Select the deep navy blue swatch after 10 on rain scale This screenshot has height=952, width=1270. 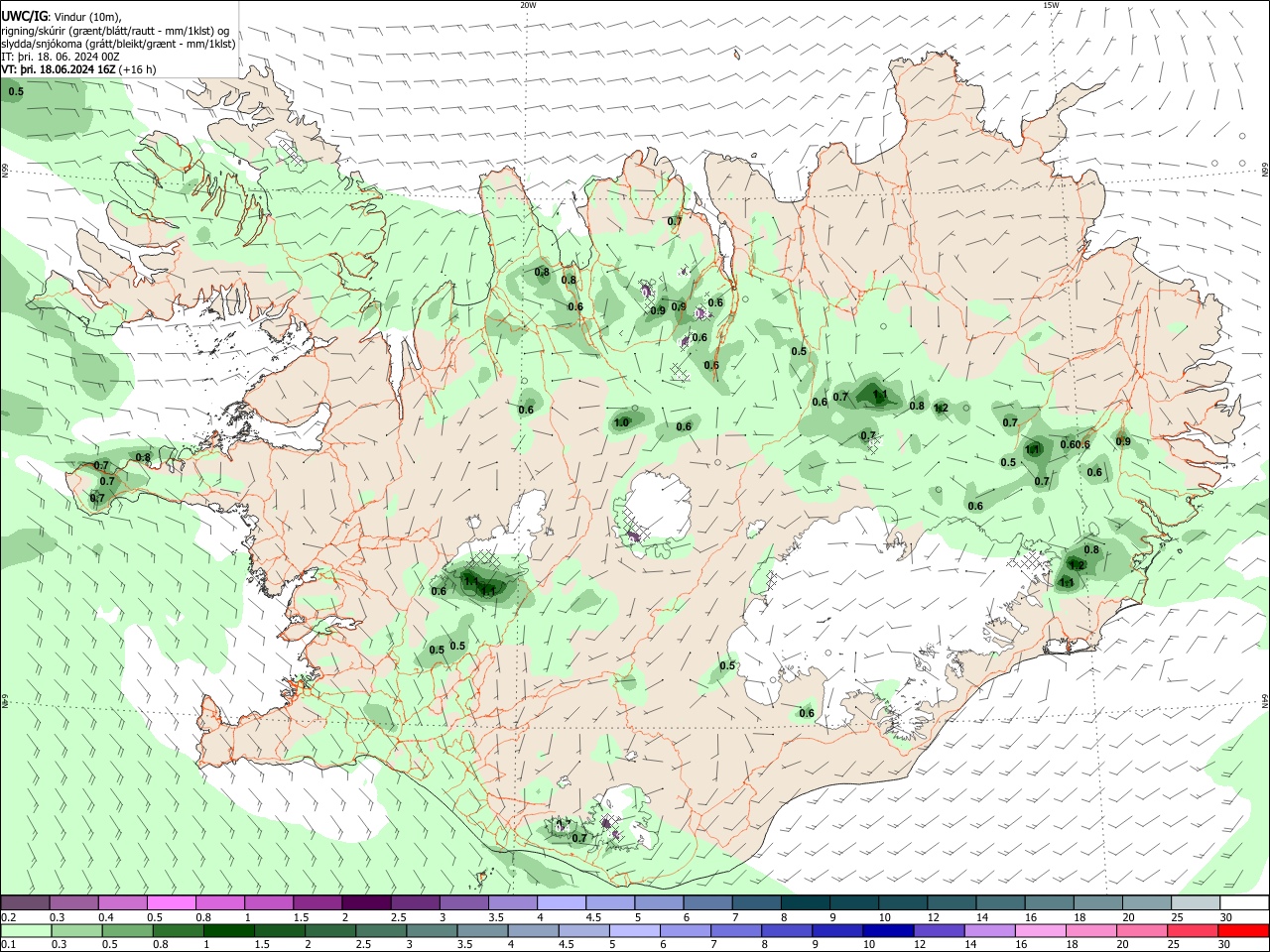[887, 930]
